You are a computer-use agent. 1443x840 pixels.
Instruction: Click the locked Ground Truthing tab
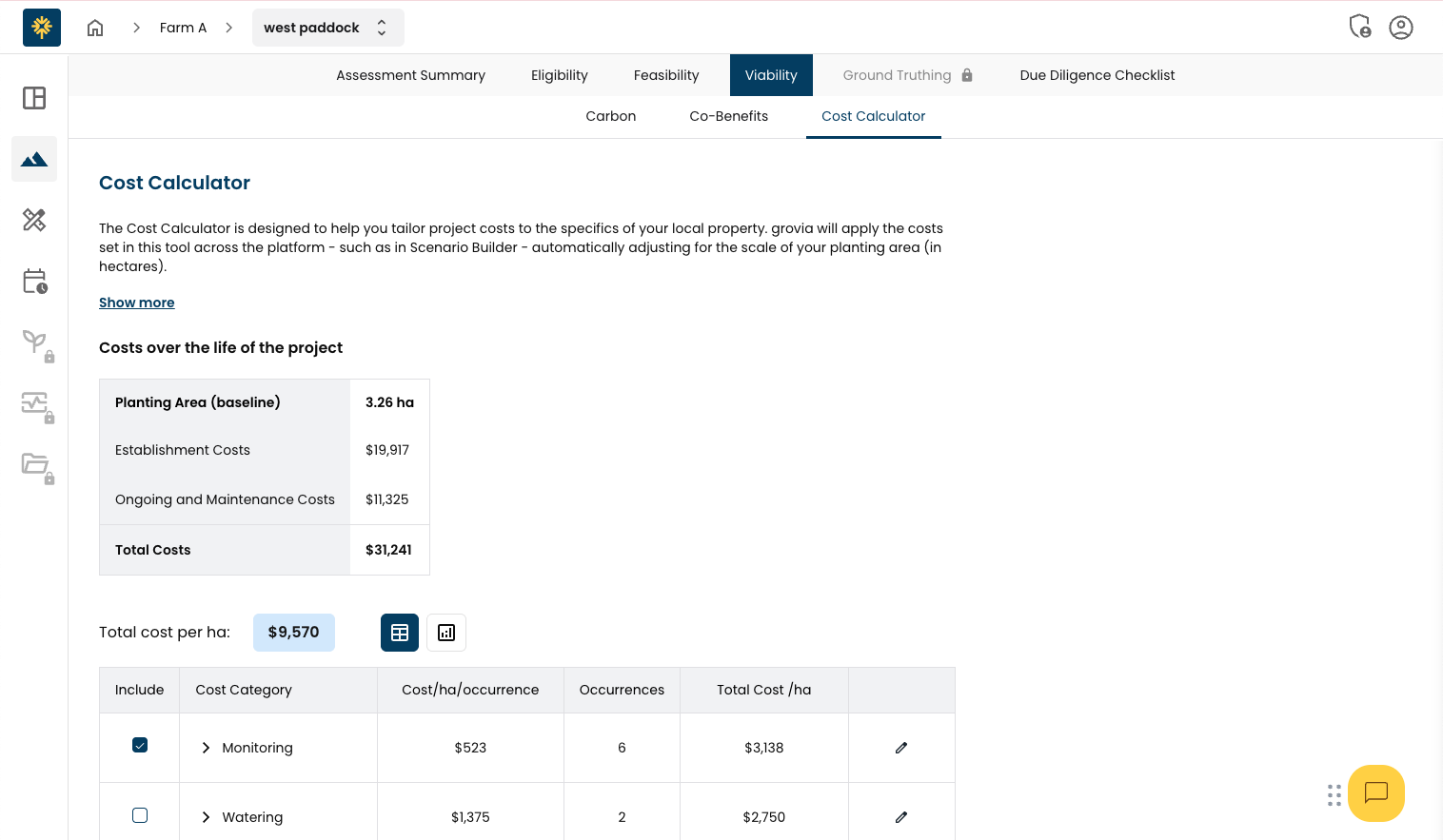point(908,75)
